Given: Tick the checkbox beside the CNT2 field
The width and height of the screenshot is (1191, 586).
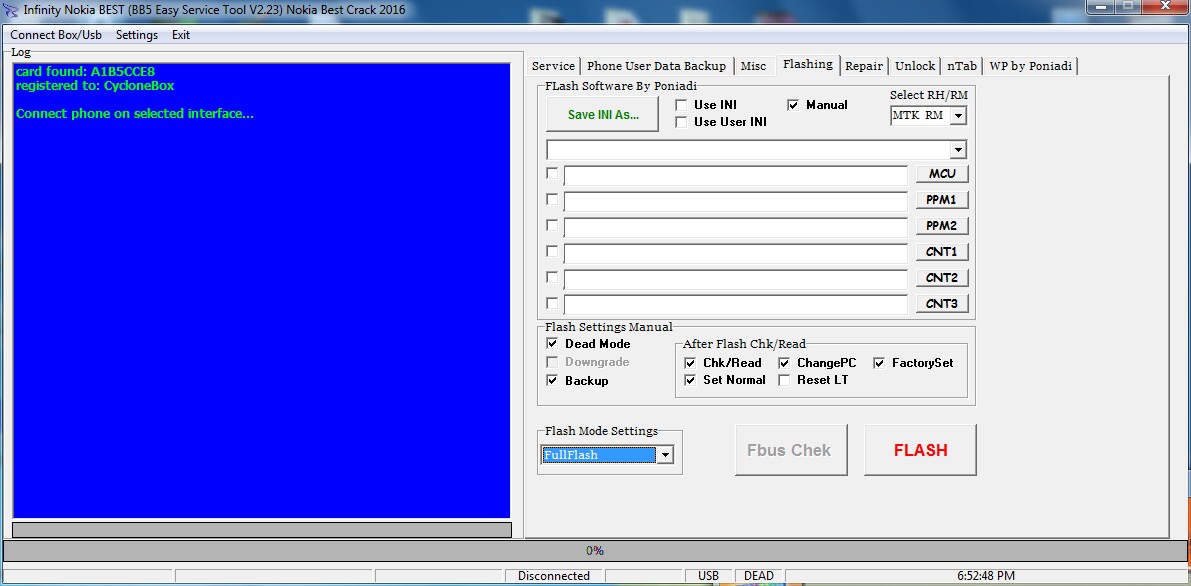Looking at the screenshot, I should (x=552, y=277).
